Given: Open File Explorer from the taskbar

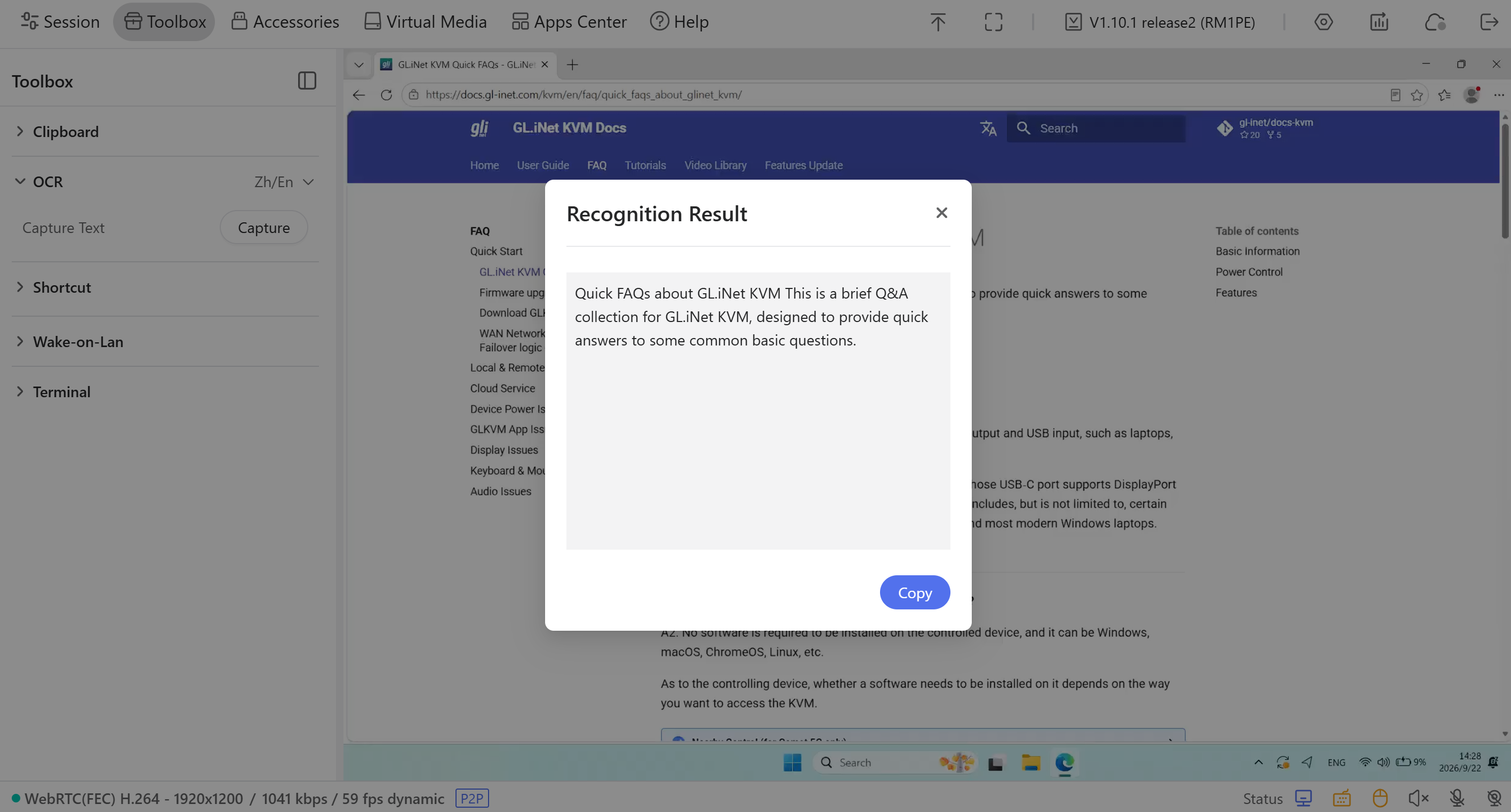Looking at the screenshot, I should point(1030,762).
